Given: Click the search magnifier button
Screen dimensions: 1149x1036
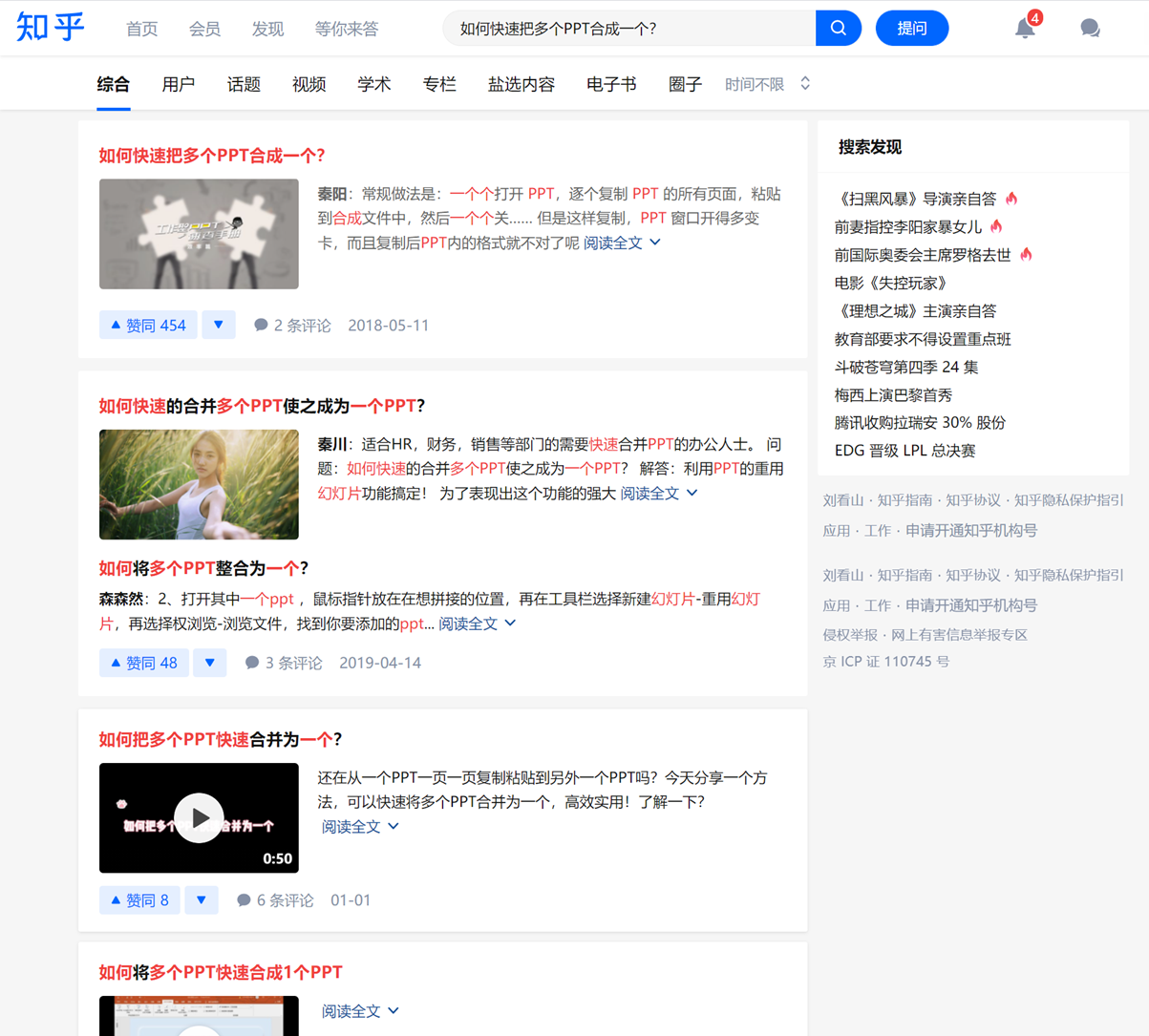Looking at the screenshot, I should pyautogui.click(x=838, y=29).
